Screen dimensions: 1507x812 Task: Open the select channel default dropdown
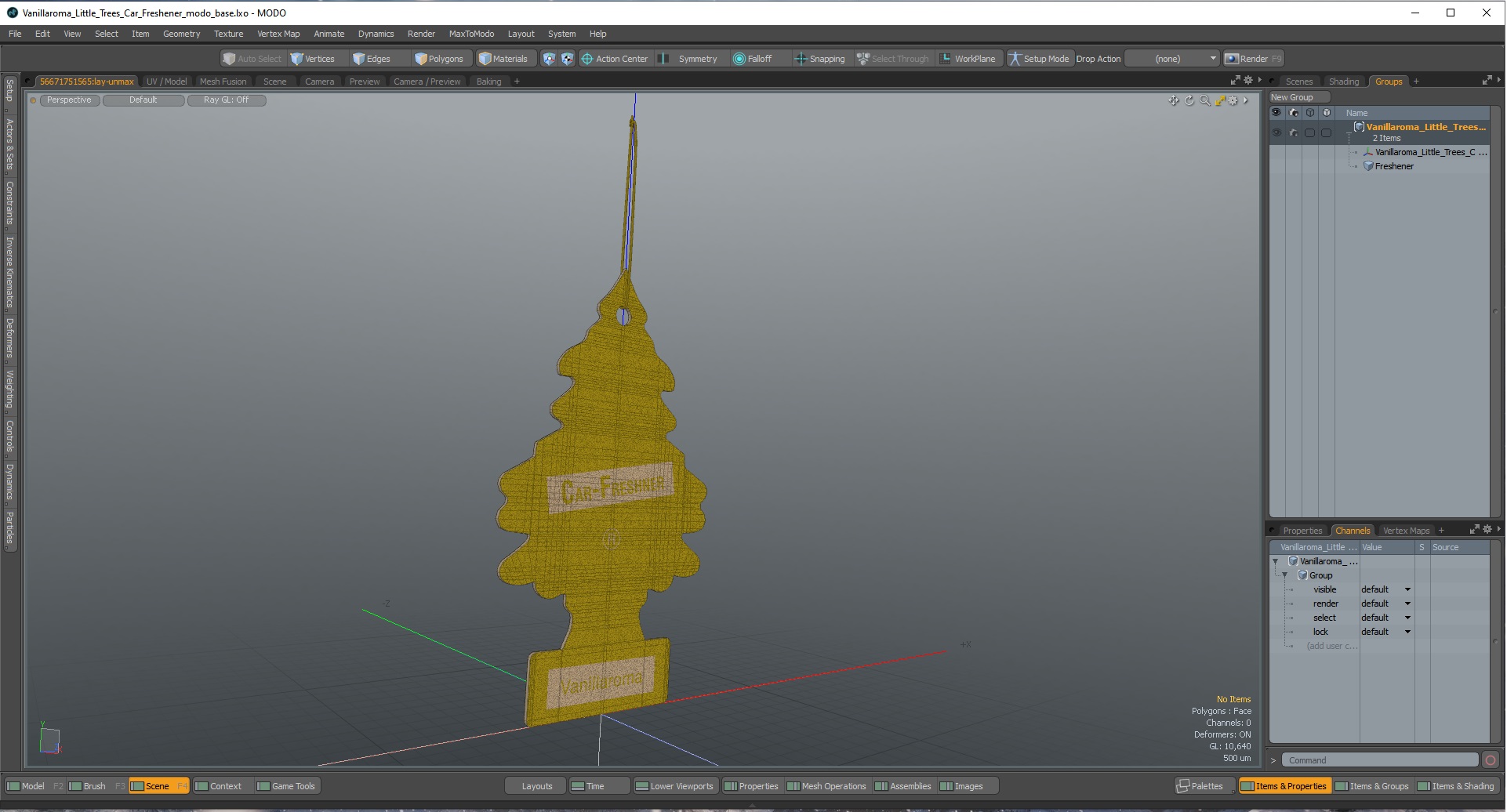click(1385, 618)
